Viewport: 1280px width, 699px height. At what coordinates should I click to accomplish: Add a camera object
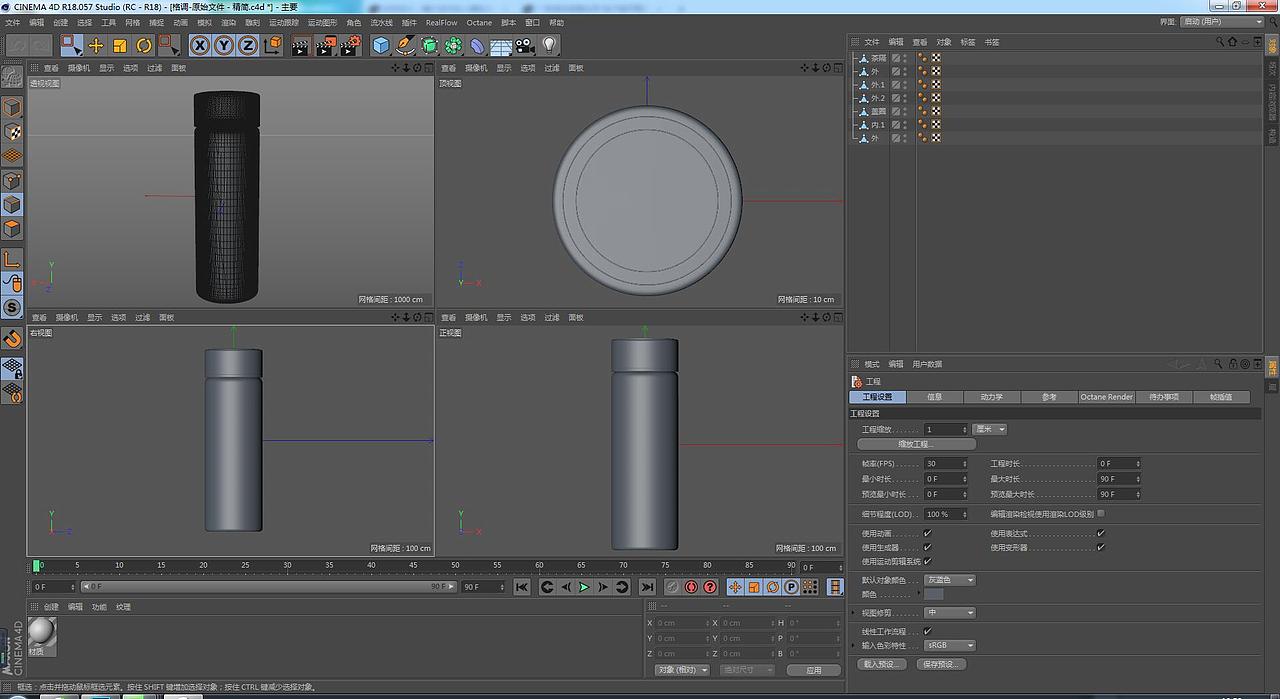pyautogui.click(x=525, y=45)
